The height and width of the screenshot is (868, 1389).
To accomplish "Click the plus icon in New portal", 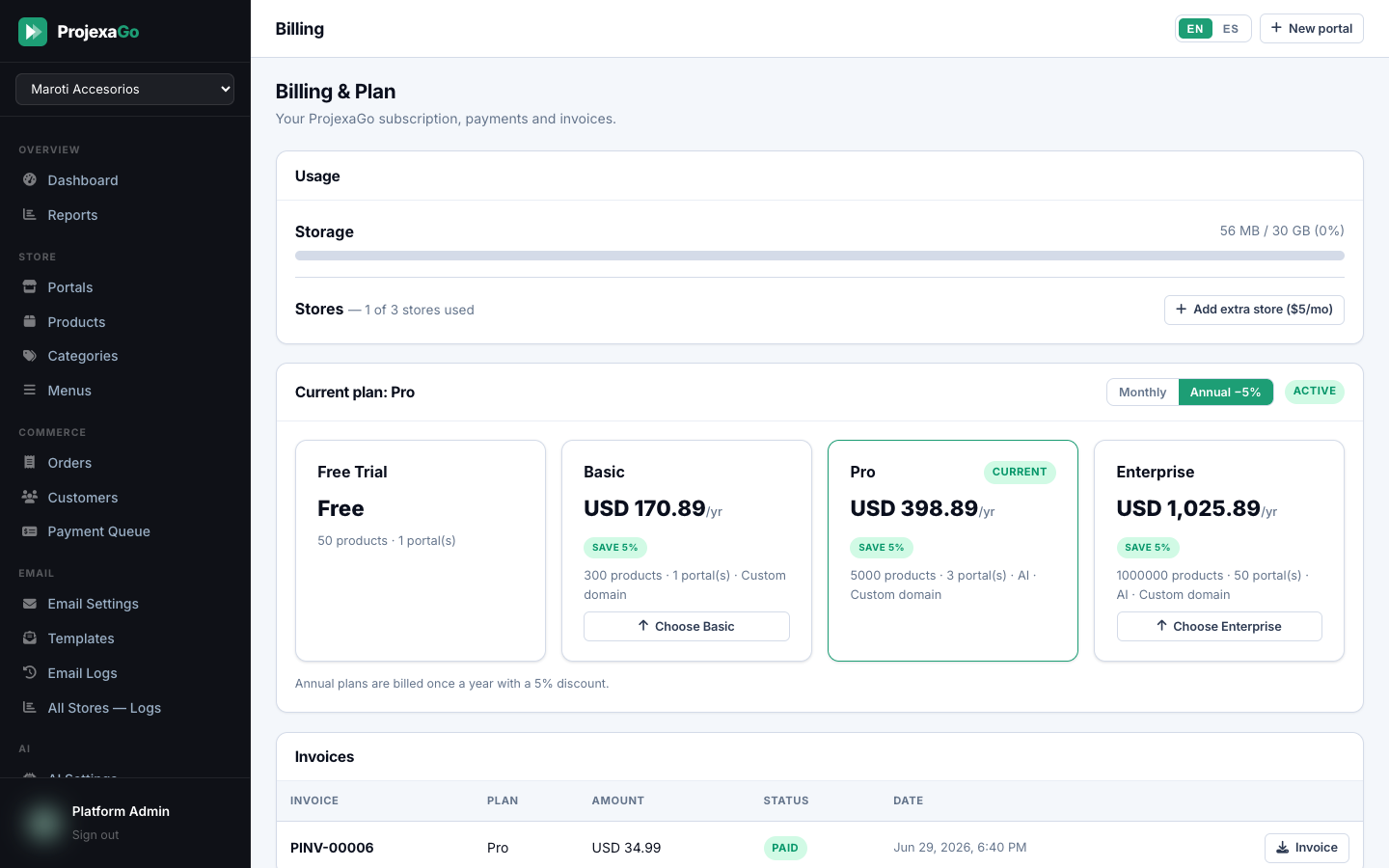I will tap(1276, 28).
